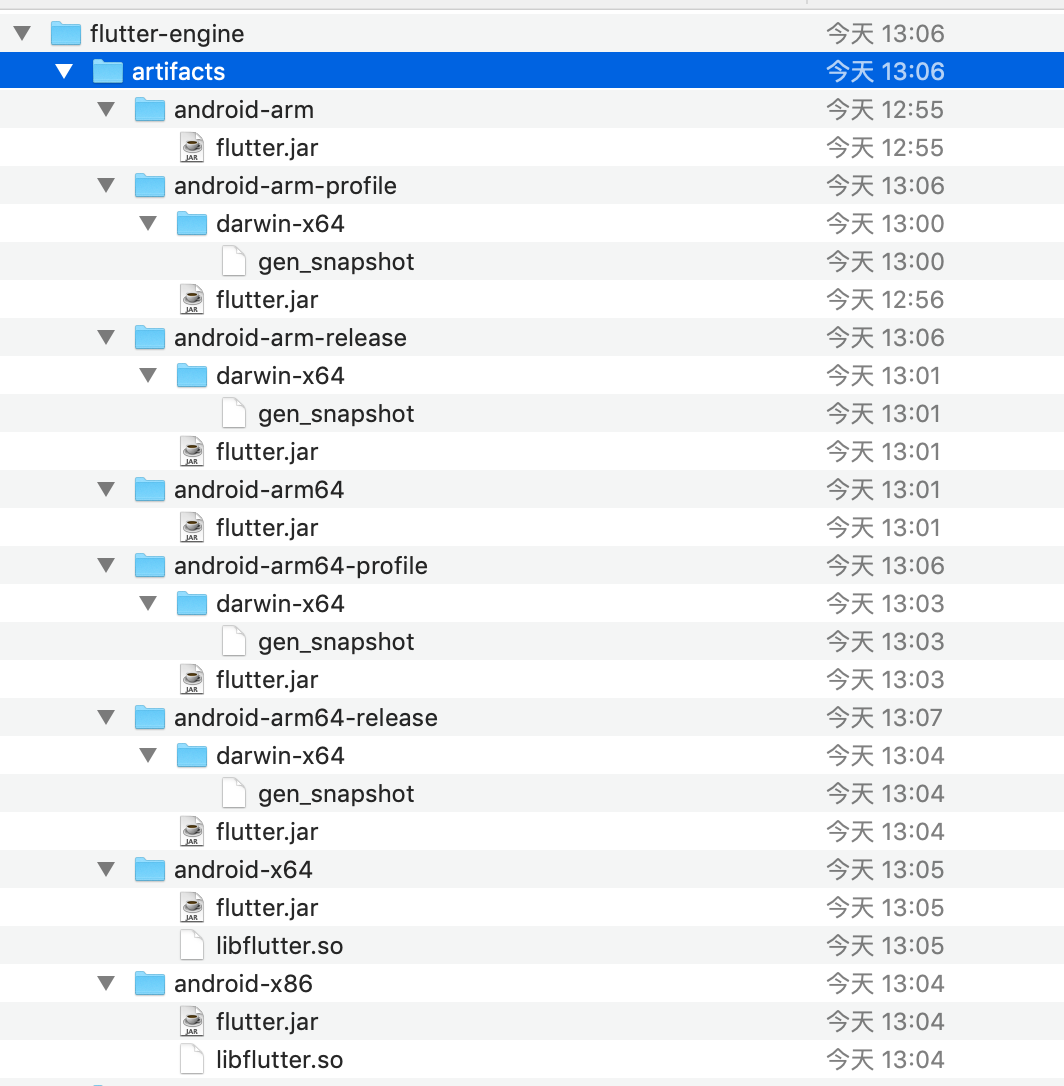Collapse the android-x86 folder
The height and width of the screenshot is (1086, 1064).
tap(106, 984)
